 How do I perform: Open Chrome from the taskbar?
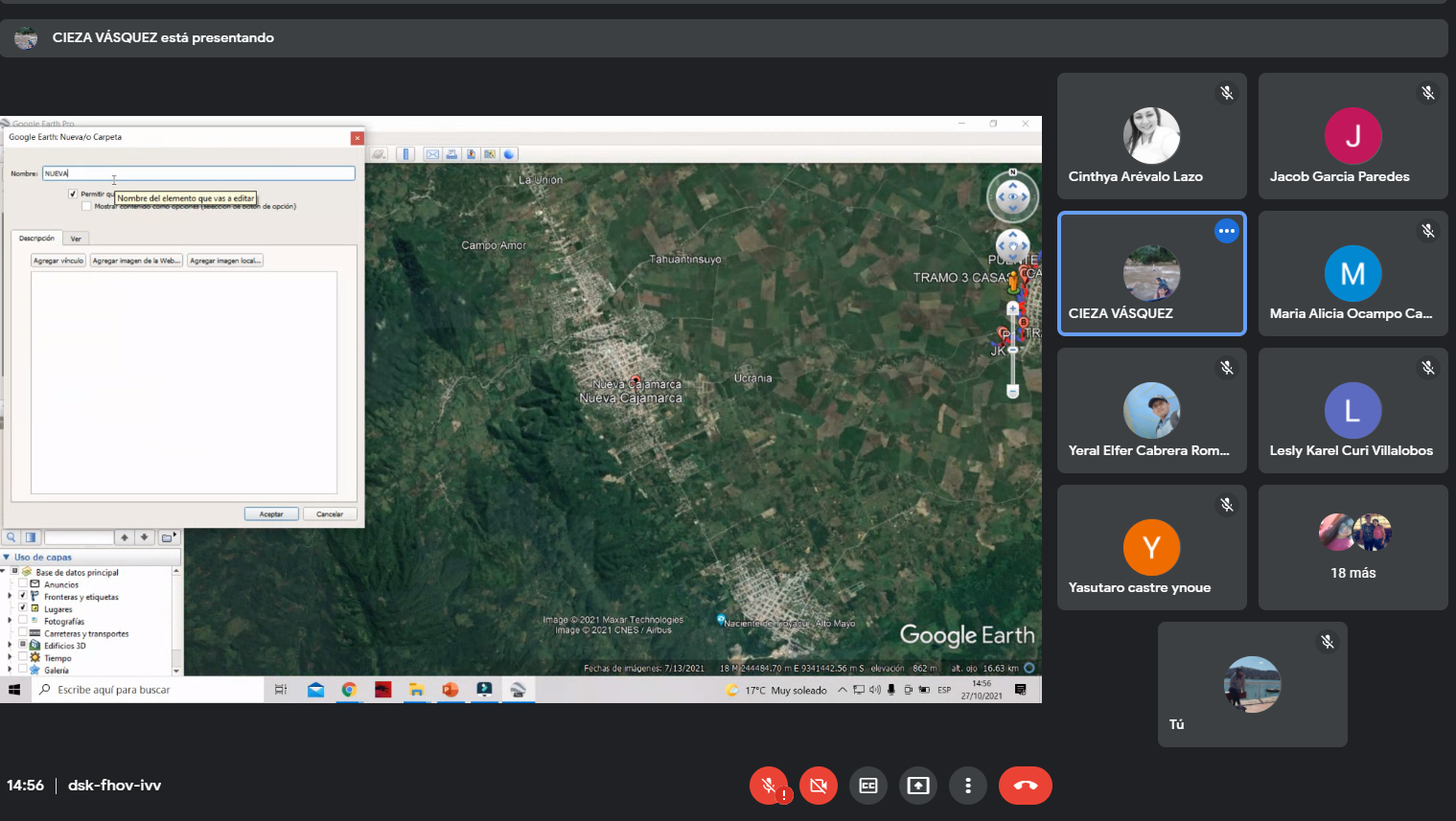click(x=349, y=690)
